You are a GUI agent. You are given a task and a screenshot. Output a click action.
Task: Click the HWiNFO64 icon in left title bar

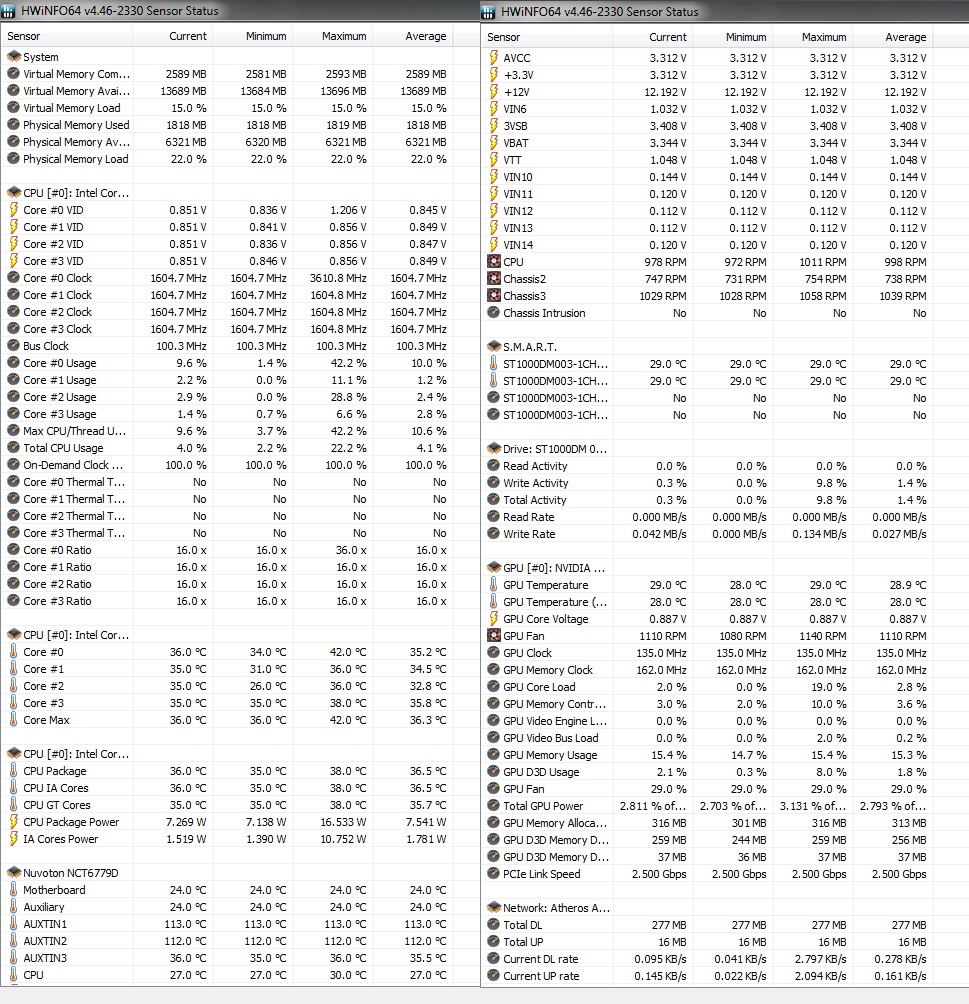(x=8, y=11)
